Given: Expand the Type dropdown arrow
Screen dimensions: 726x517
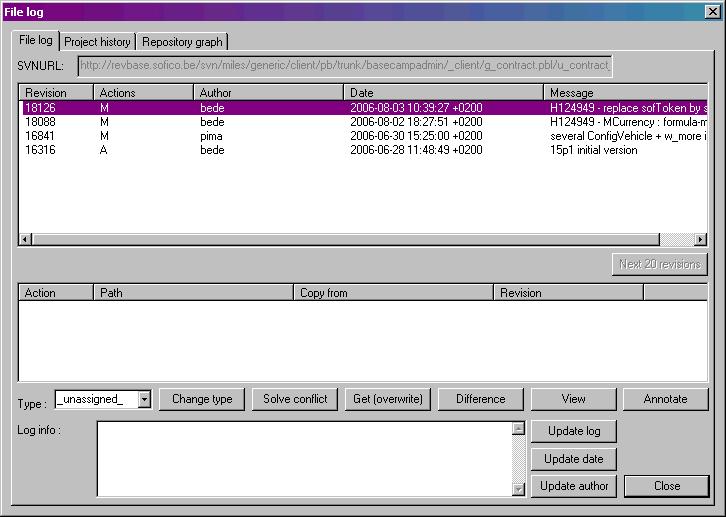Looking at the screenshot, I should (144, 399).
